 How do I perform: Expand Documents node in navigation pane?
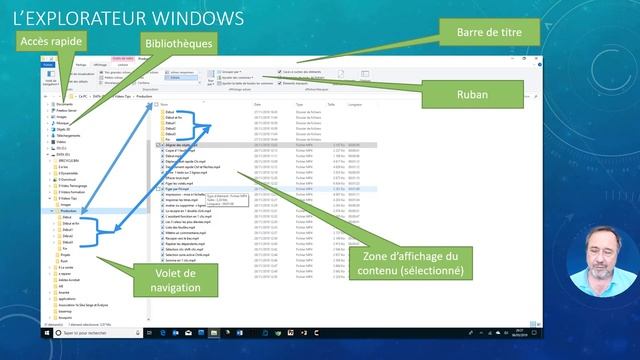tap(48, 104)
